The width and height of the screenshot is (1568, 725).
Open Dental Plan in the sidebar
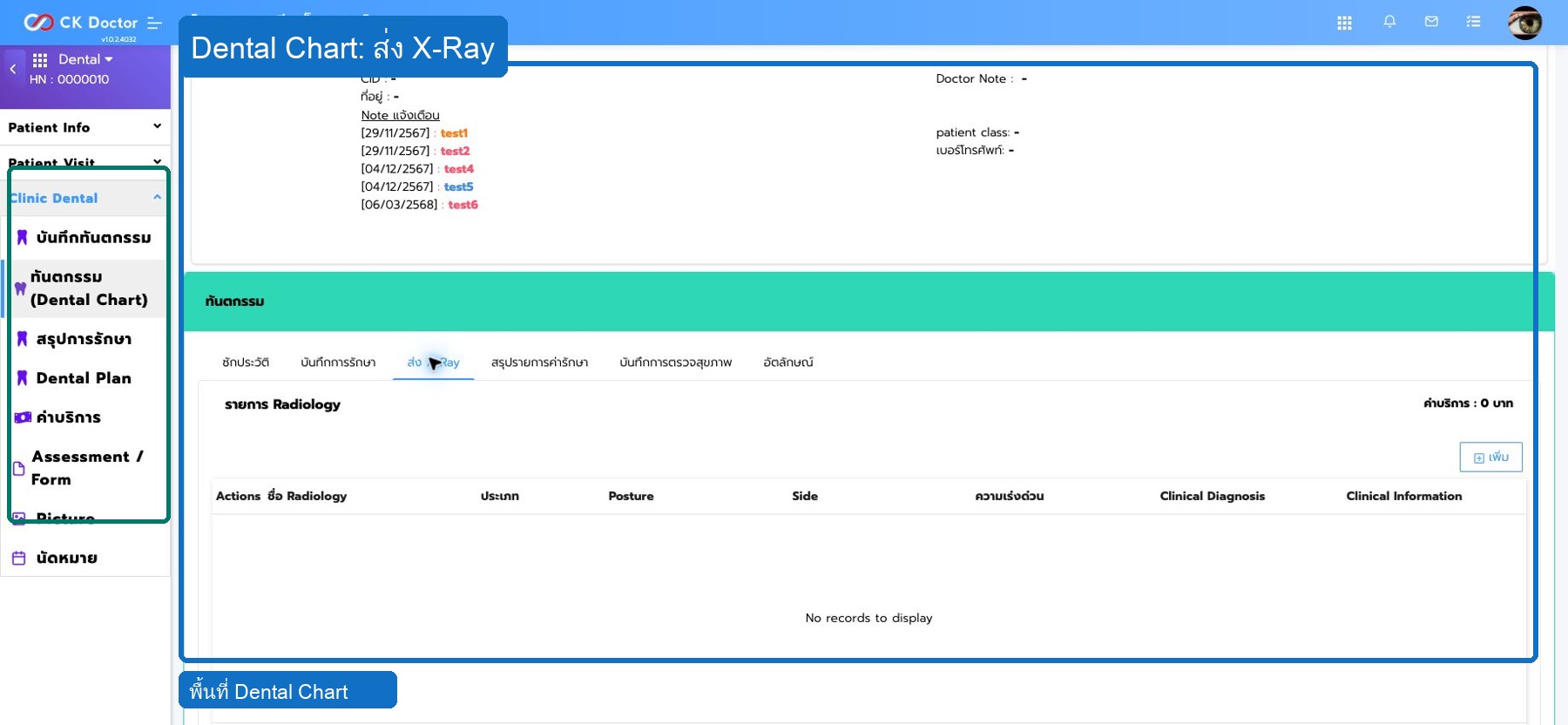[x=85, y=378]
